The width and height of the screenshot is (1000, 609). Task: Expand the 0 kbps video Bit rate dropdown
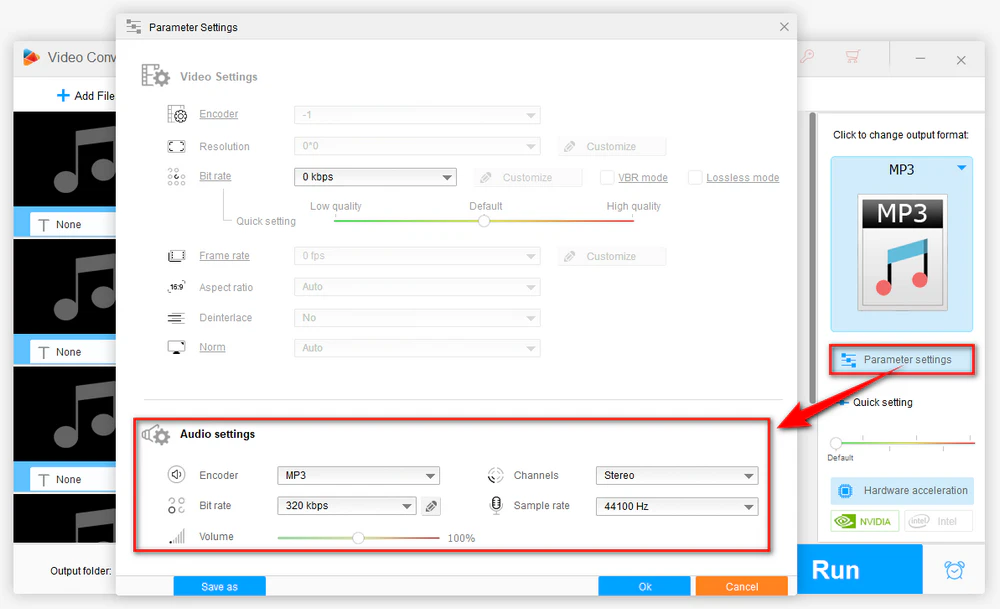point(375,177)
